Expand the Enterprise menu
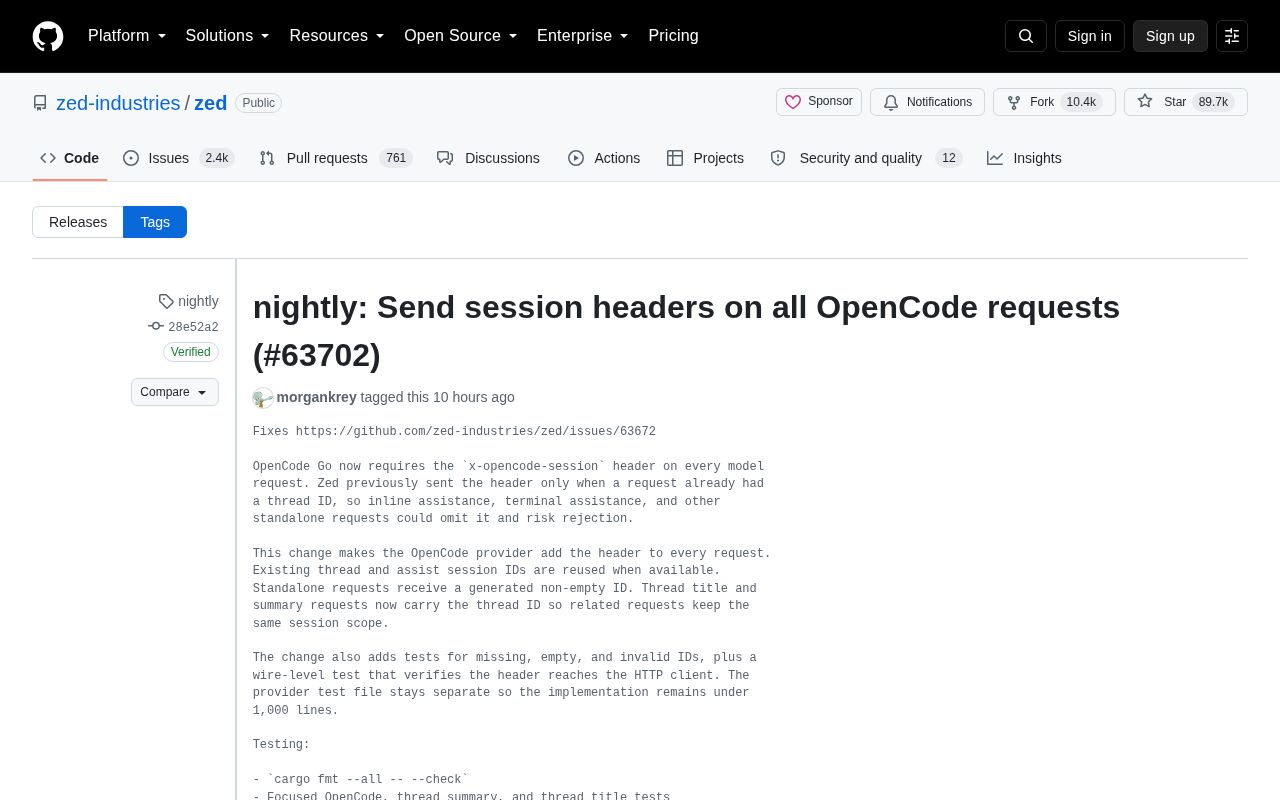 pyautogui.click(x=583, y=36)
